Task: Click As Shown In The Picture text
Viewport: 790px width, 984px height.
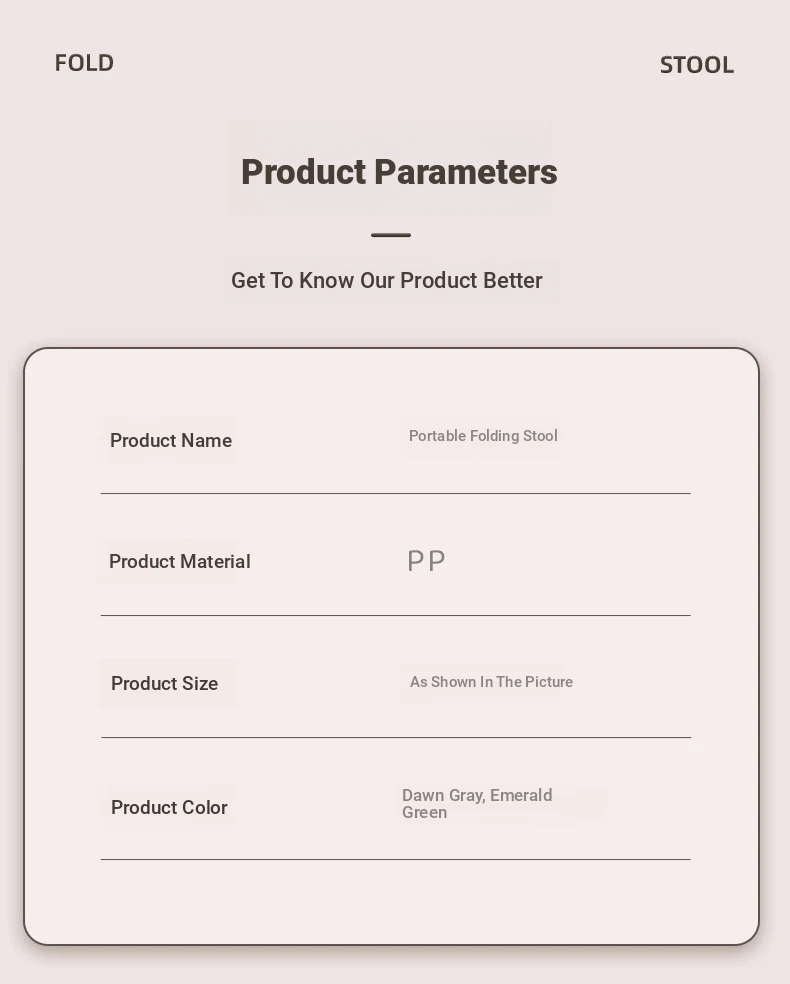Action: (491, 682)
